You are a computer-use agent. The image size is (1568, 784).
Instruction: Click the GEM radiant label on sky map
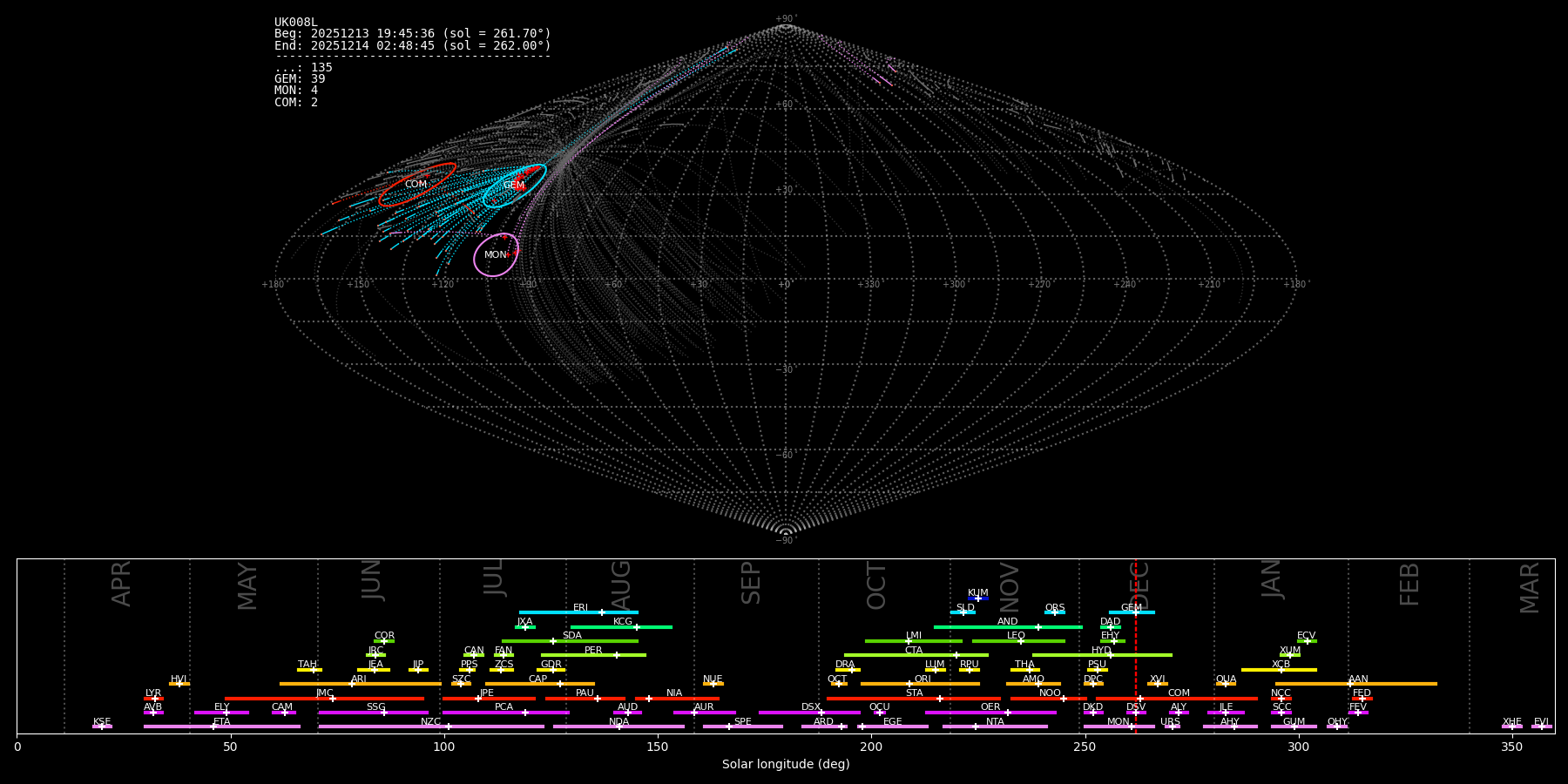pos(514,186)
